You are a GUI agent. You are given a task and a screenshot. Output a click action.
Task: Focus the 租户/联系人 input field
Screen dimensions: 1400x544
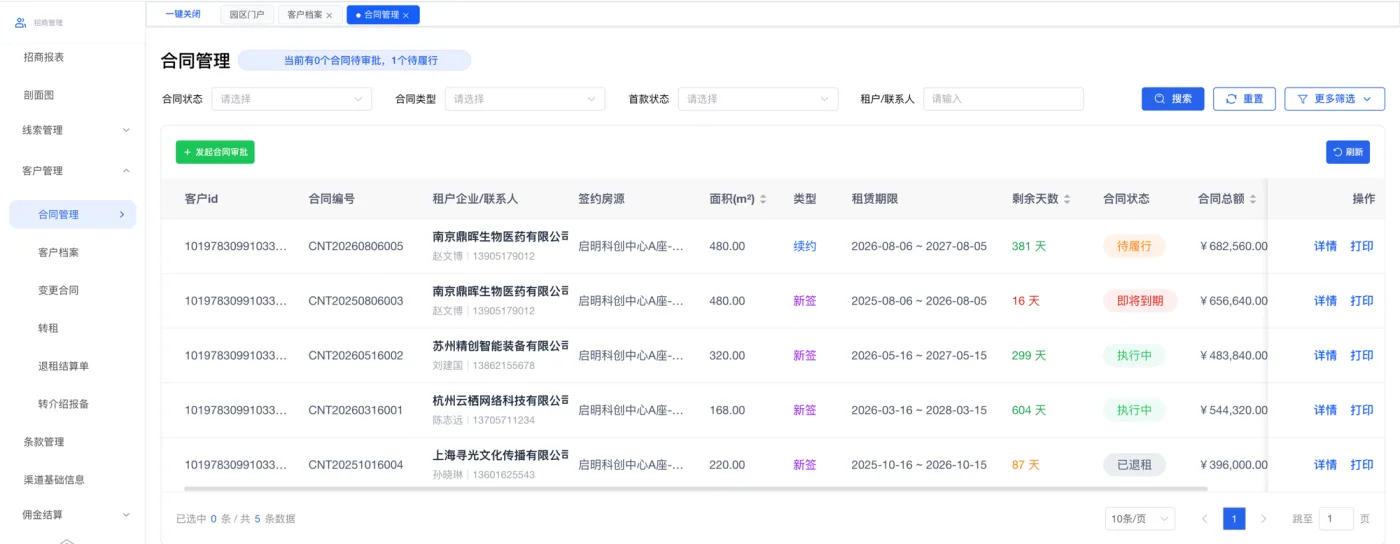tap(1003, 99)
